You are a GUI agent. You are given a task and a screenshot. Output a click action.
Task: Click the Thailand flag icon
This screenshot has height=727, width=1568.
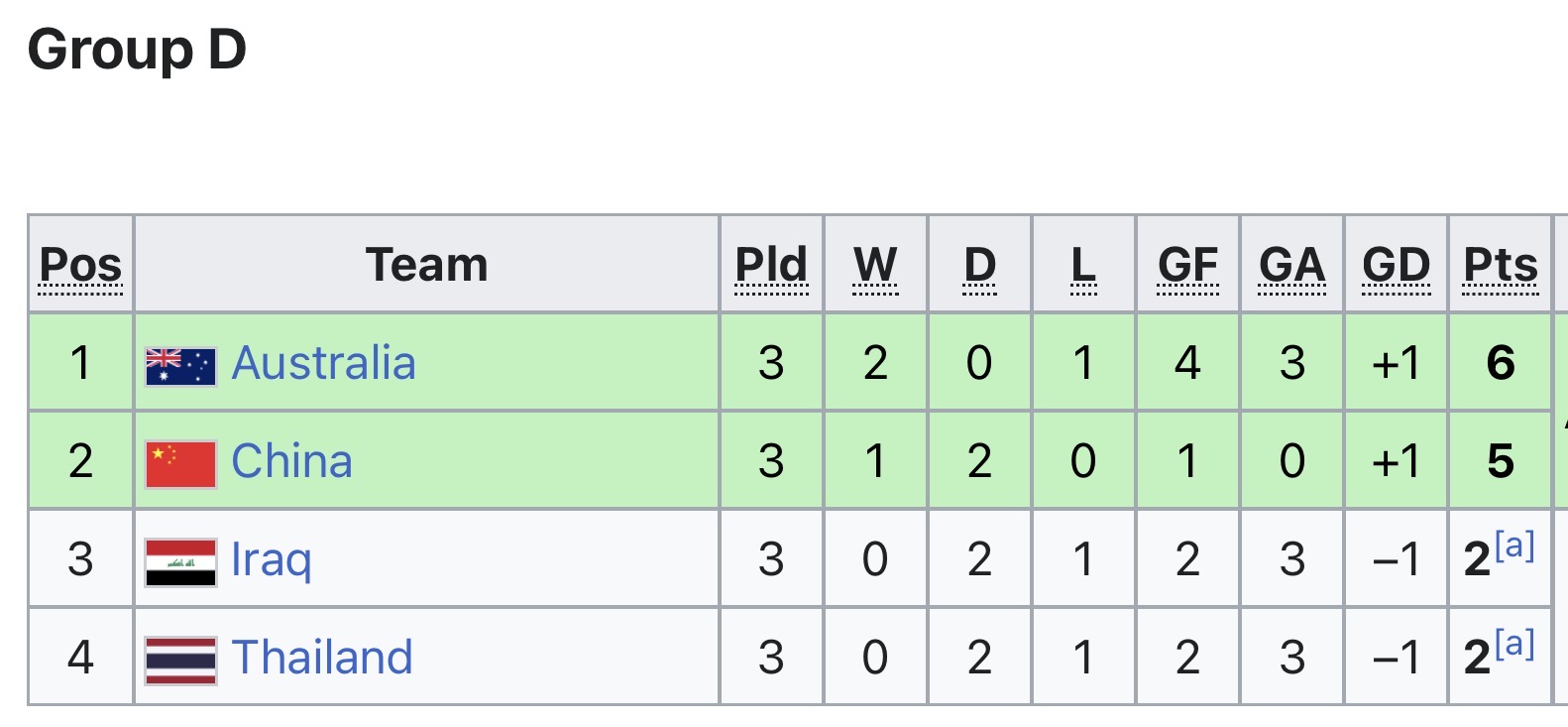click(180, 660)
